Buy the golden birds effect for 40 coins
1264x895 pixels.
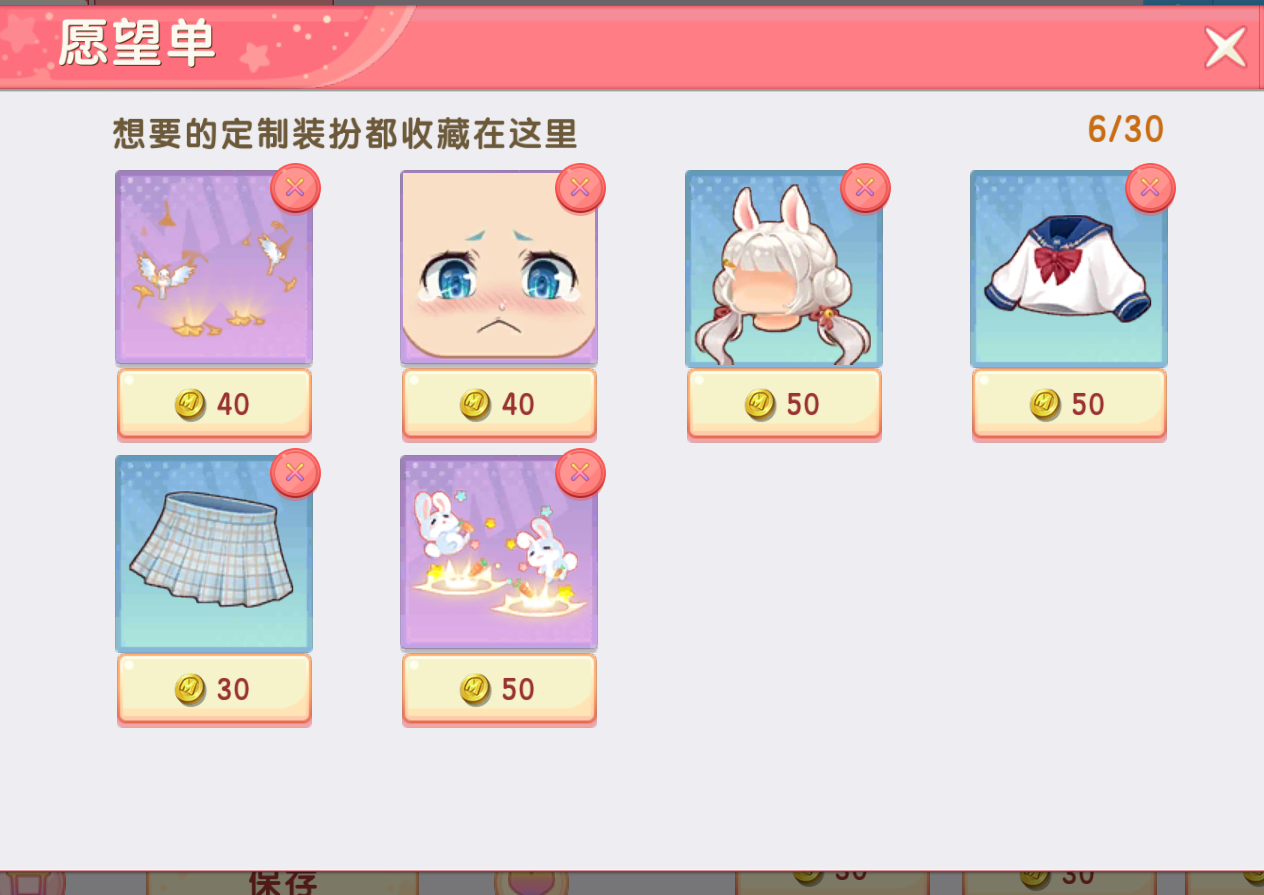214,404
